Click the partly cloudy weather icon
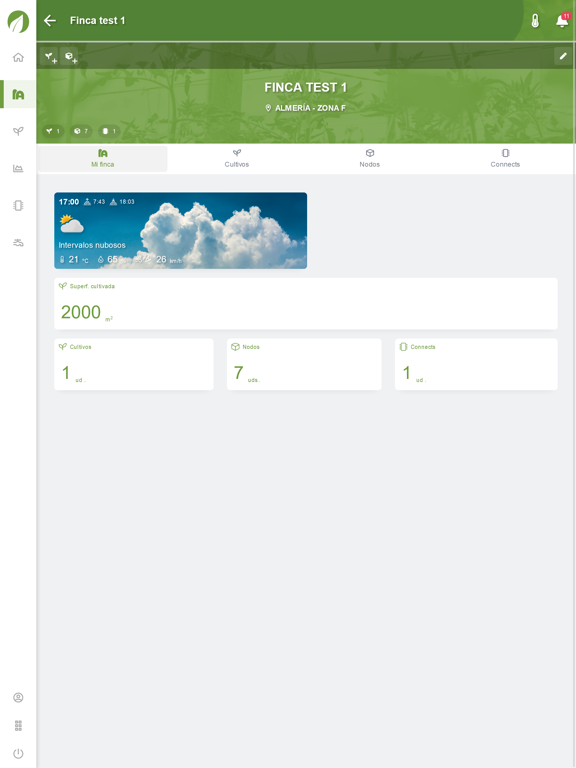This screenshot has height=768, width=576. click(72, 223)
